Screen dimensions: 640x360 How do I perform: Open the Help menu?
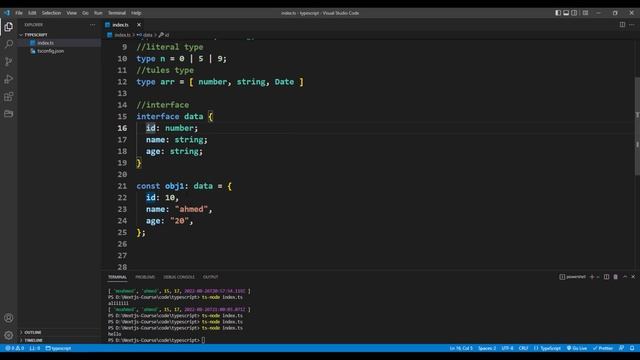pyautogui.click(x=136, y=13)
